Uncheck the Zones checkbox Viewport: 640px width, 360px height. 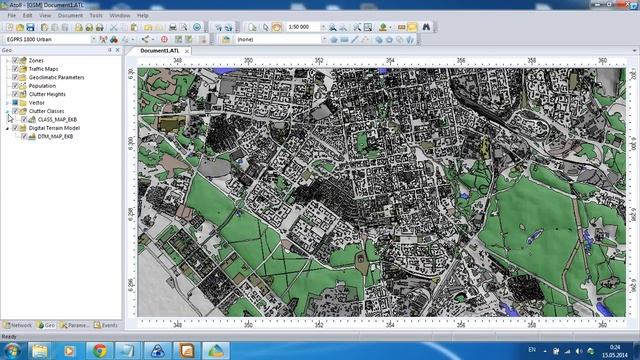[x=15, y=60]
